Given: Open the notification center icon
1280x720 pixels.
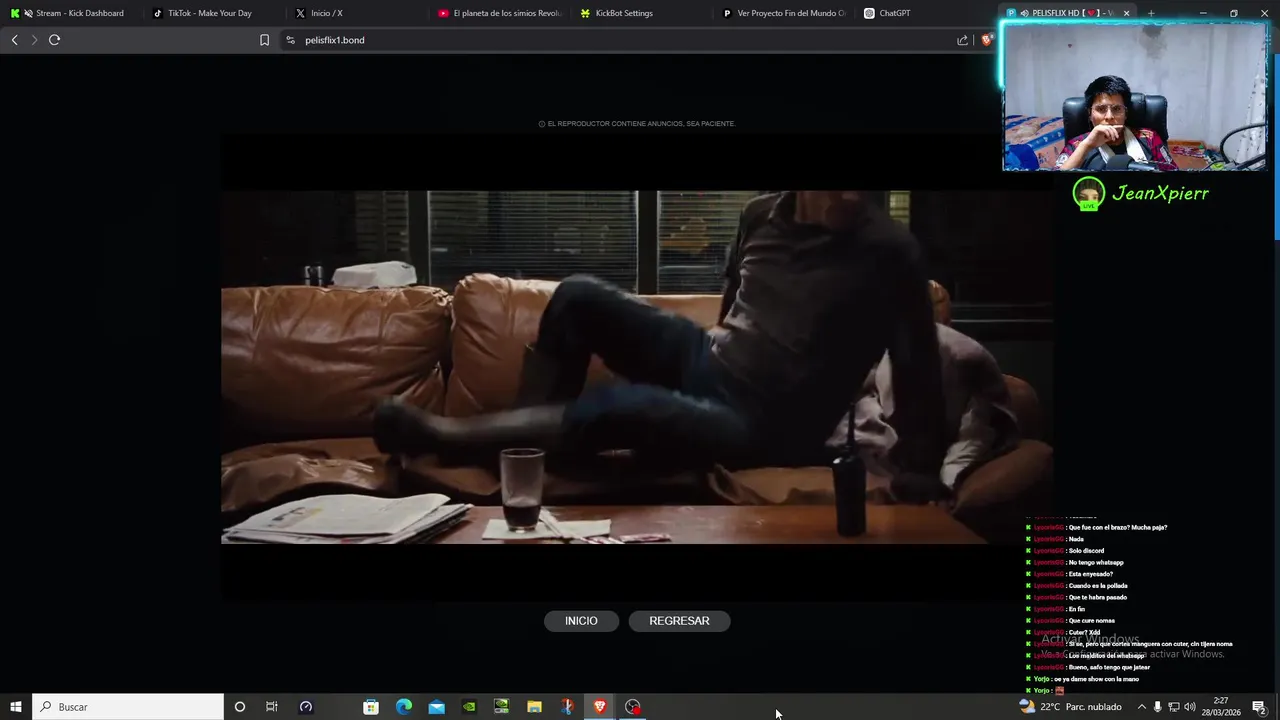Looking at the screenshot, I should 1259,707.
